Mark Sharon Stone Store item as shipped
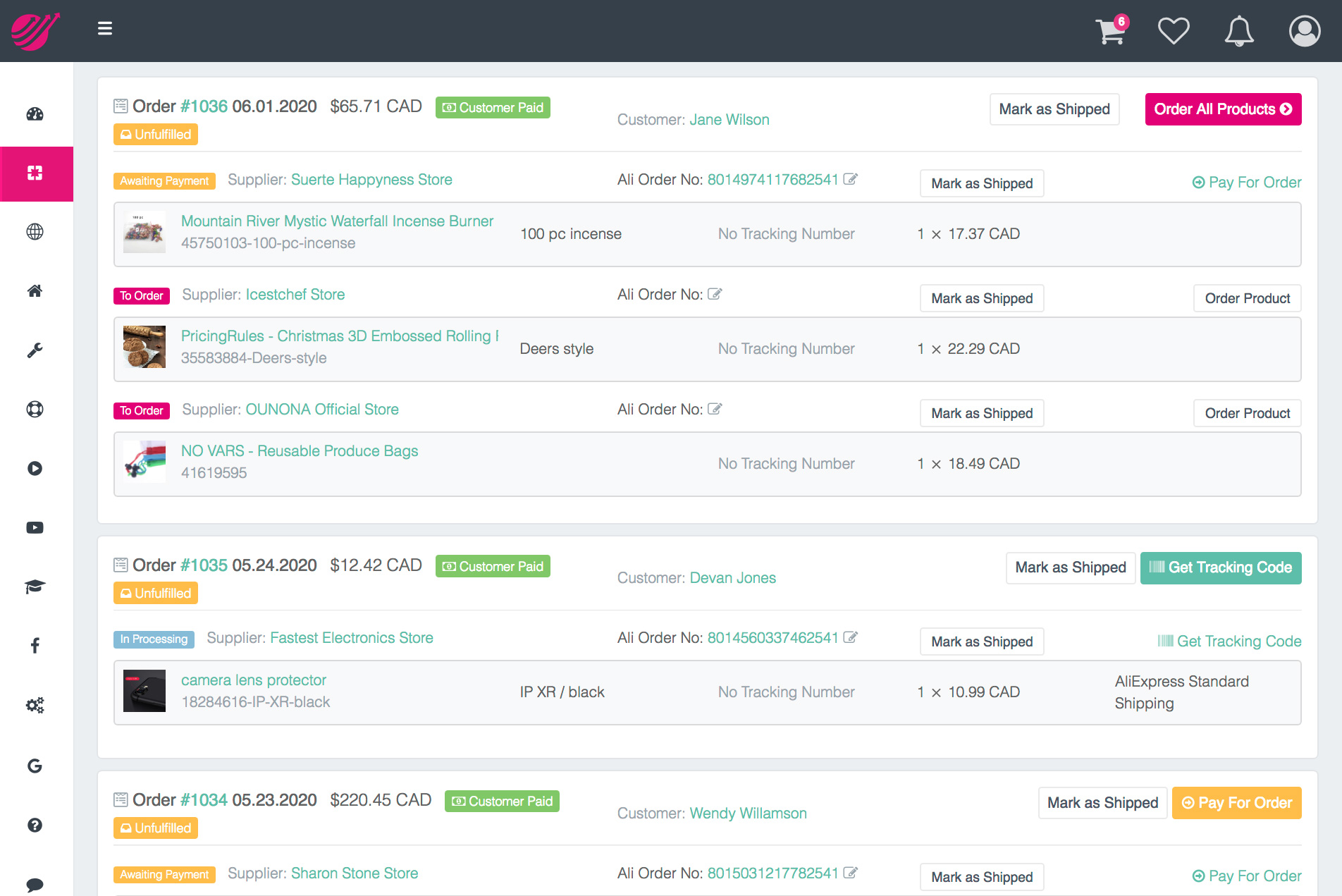 (x=982, y=877)
